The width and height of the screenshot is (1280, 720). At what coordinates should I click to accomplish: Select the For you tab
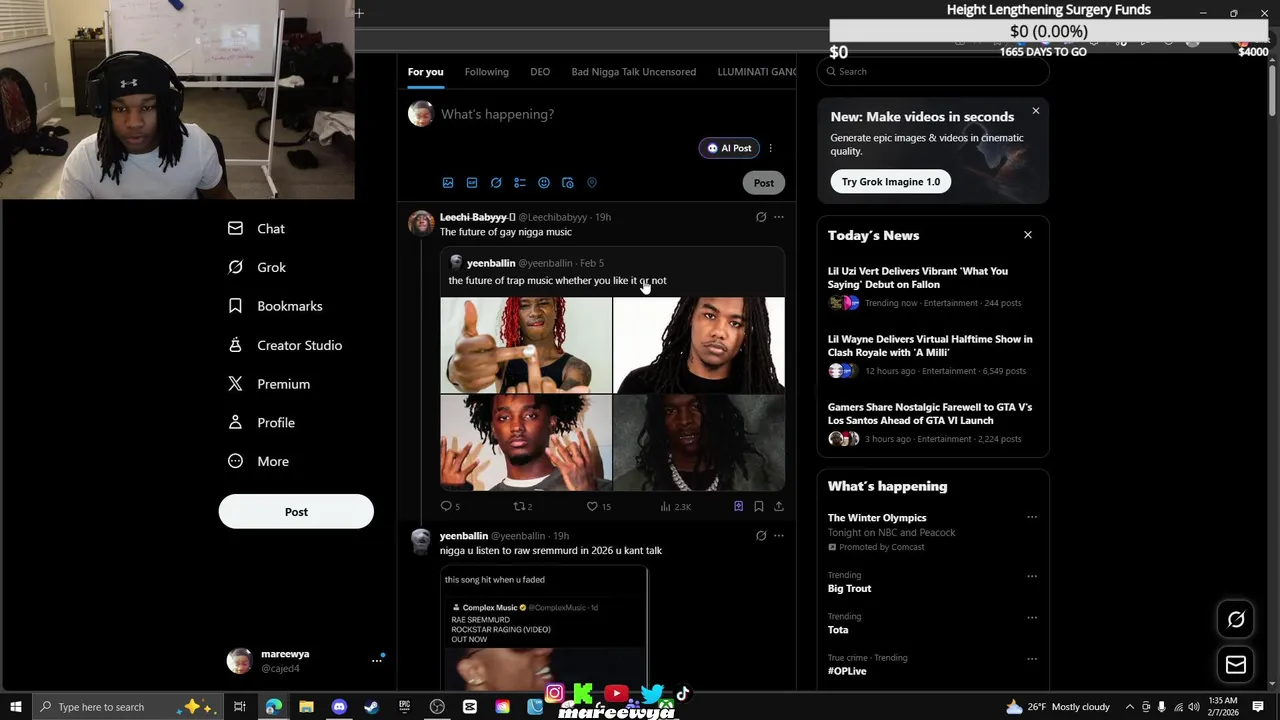(425, 72)
